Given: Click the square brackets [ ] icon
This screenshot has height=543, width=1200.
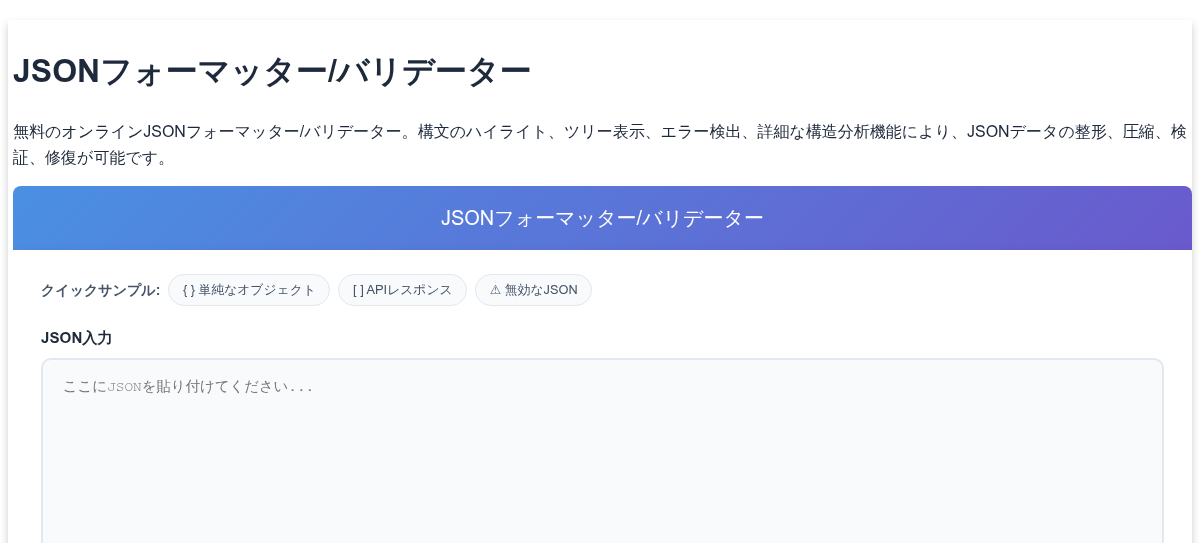Looking at the screenshot, I should click(358, 290).
